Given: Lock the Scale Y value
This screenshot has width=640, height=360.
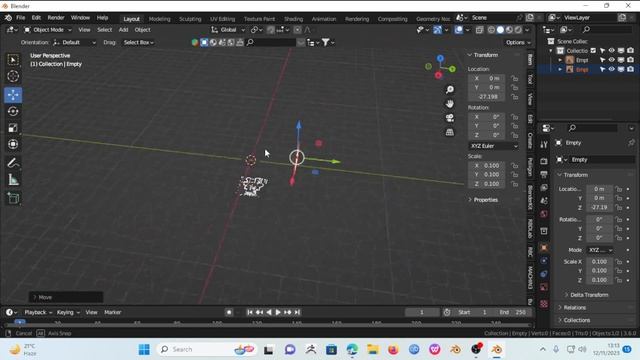Looking at the screenshot, I should 514,175.
